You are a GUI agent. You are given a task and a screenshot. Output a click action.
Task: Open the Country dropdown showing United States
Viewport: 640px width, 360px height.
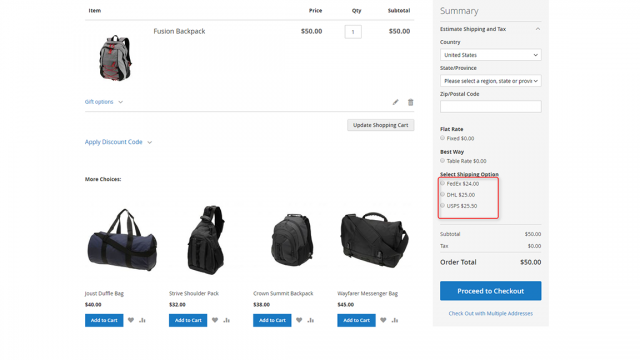point(491,55)
